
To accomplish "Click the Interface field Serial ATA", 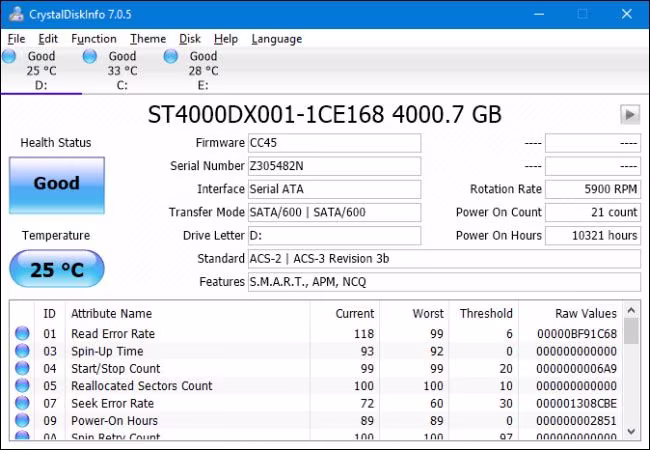I will [x=335, y=189].
